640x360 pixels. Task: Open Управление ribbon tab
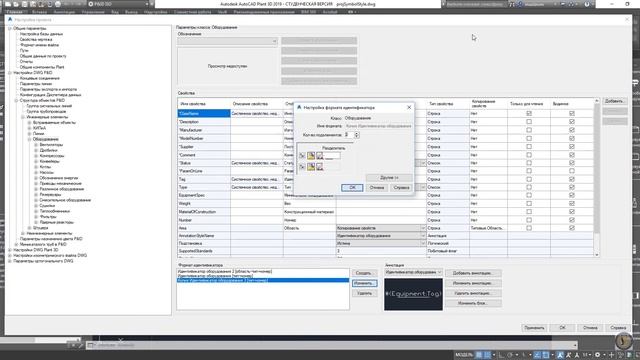tap(93, 12)
